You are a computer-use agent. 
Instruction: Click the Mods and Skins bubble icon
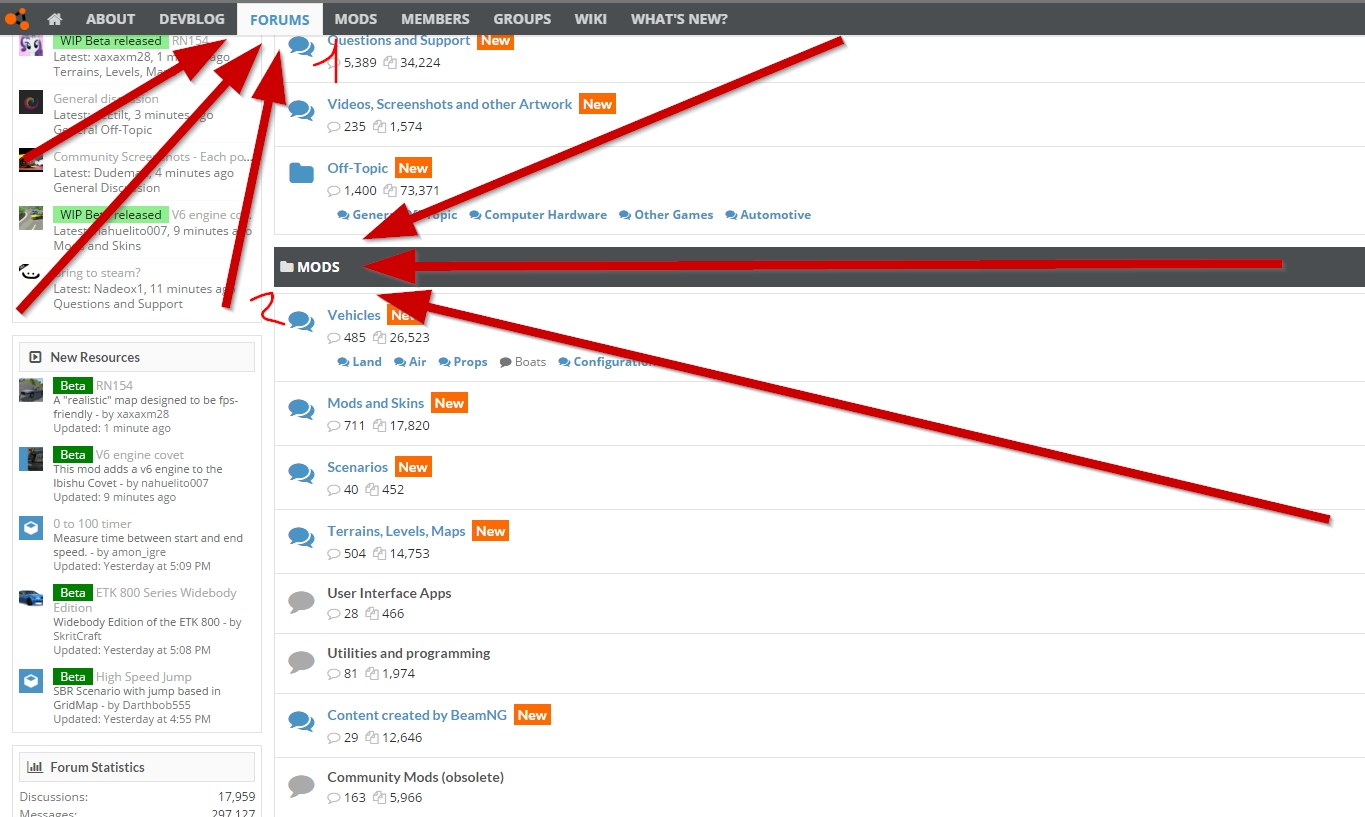click(301, 409)
